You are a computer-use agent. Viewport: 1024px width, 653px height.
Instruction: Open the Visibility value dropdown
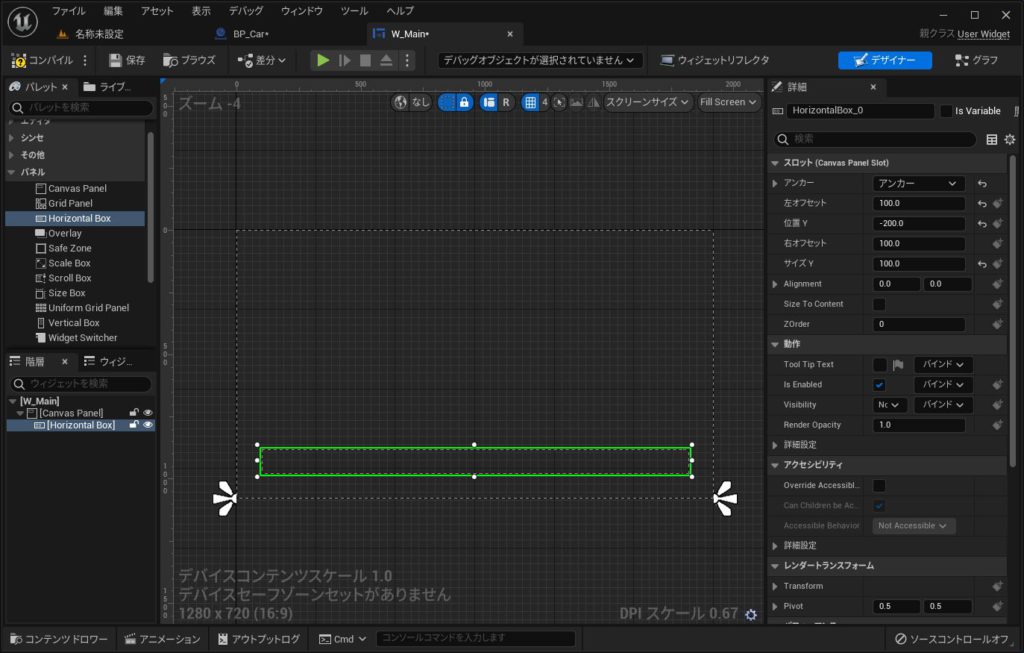click(x=889, y=405)
